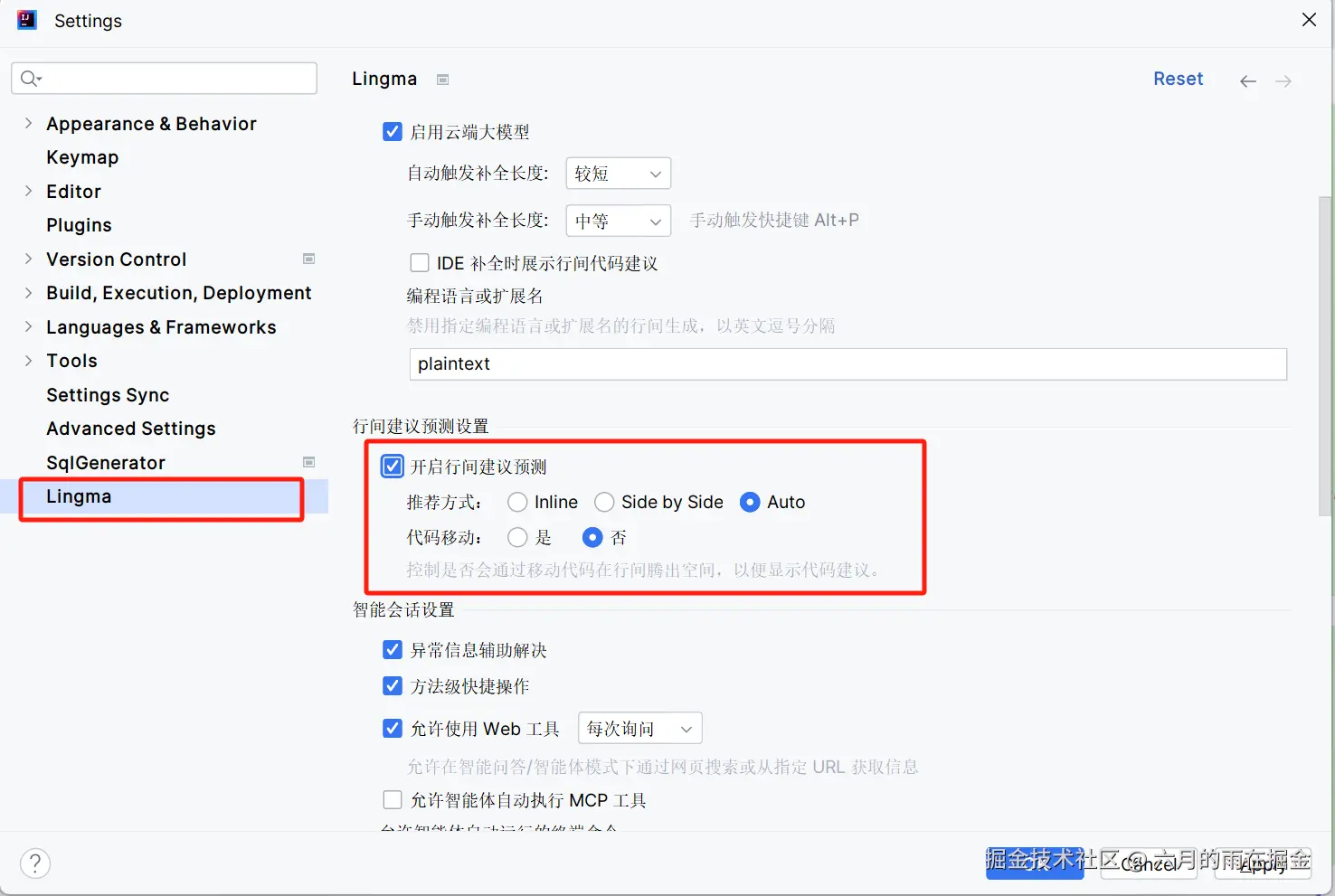Click project-level marker beside Version Control
The image size is (1335, 896).
(308, 259)
